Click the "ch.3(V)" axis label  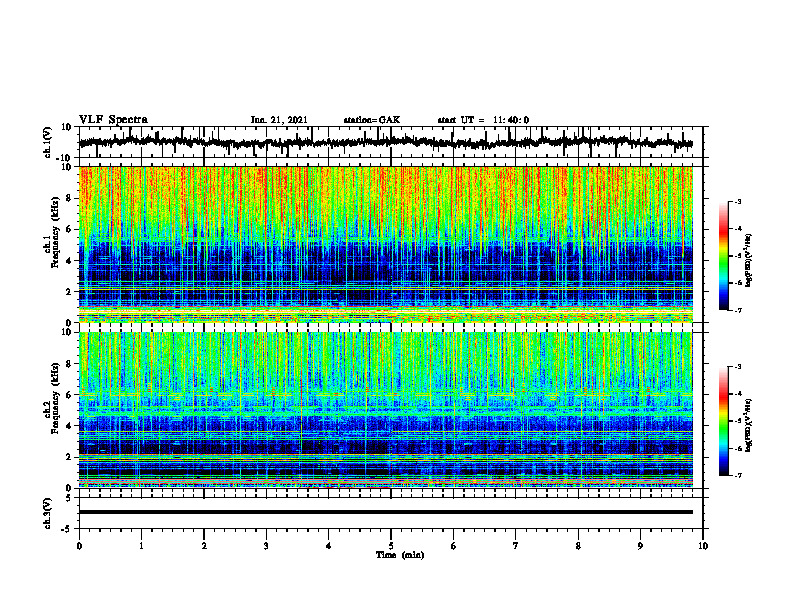pyautogui.click(x=48, y=513)
